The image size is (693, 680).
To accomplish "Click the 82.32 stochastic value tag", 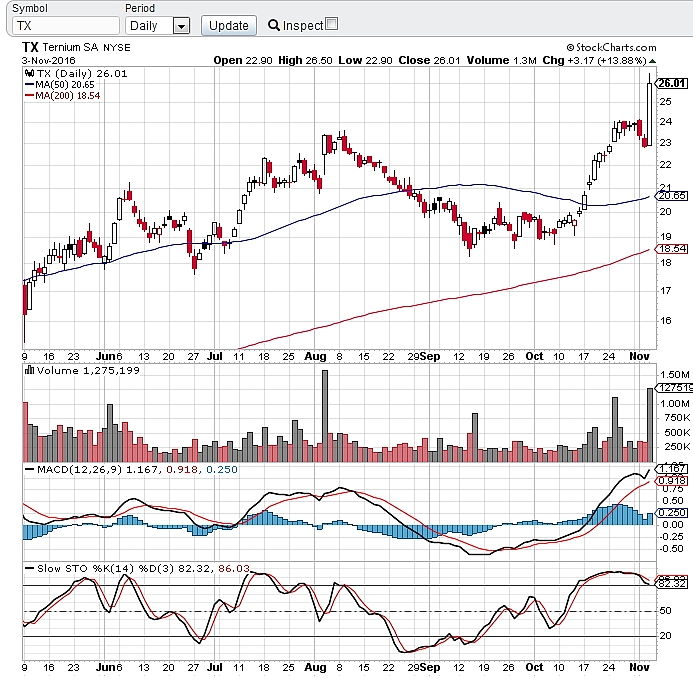I will (x=672, y=584).
